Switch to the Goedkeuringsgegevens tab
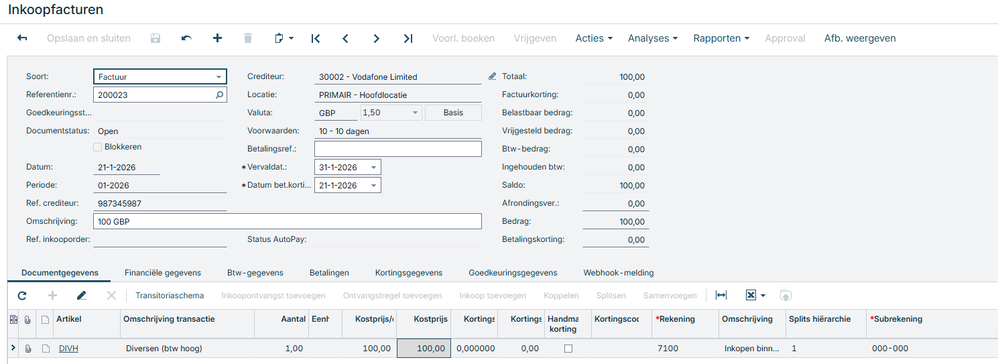The image size is (998, 364). click(513, 272)
